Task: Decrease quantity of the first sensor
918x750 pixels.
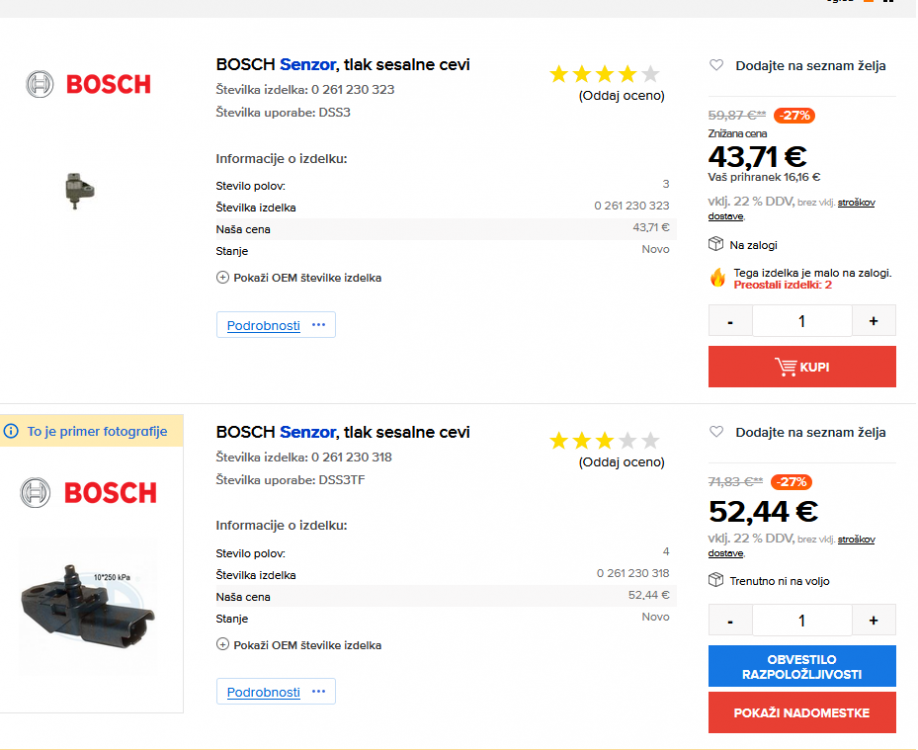Action: [731, 321]
